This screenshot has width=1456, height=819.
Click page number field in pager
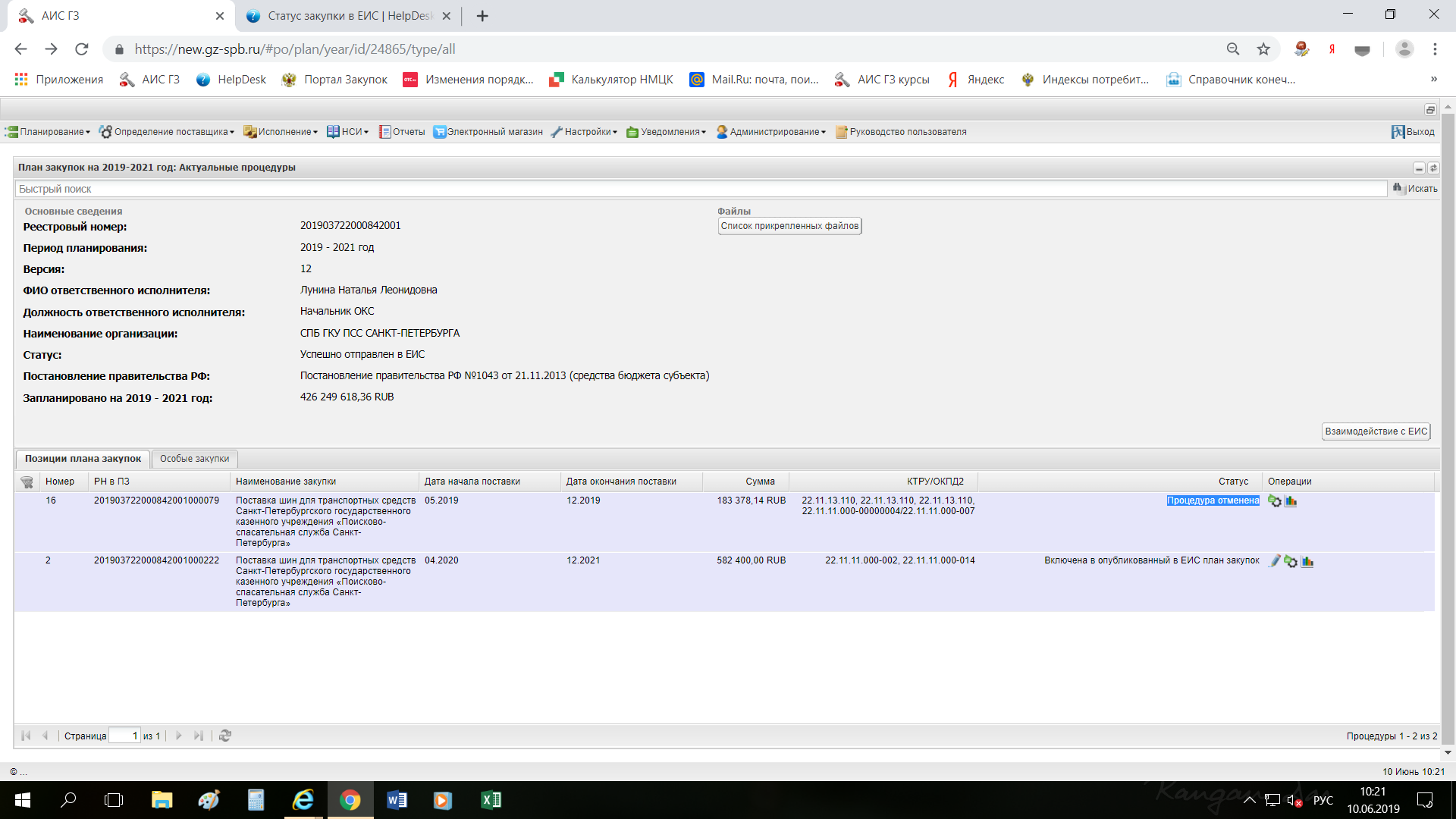[x=125, y=736]
